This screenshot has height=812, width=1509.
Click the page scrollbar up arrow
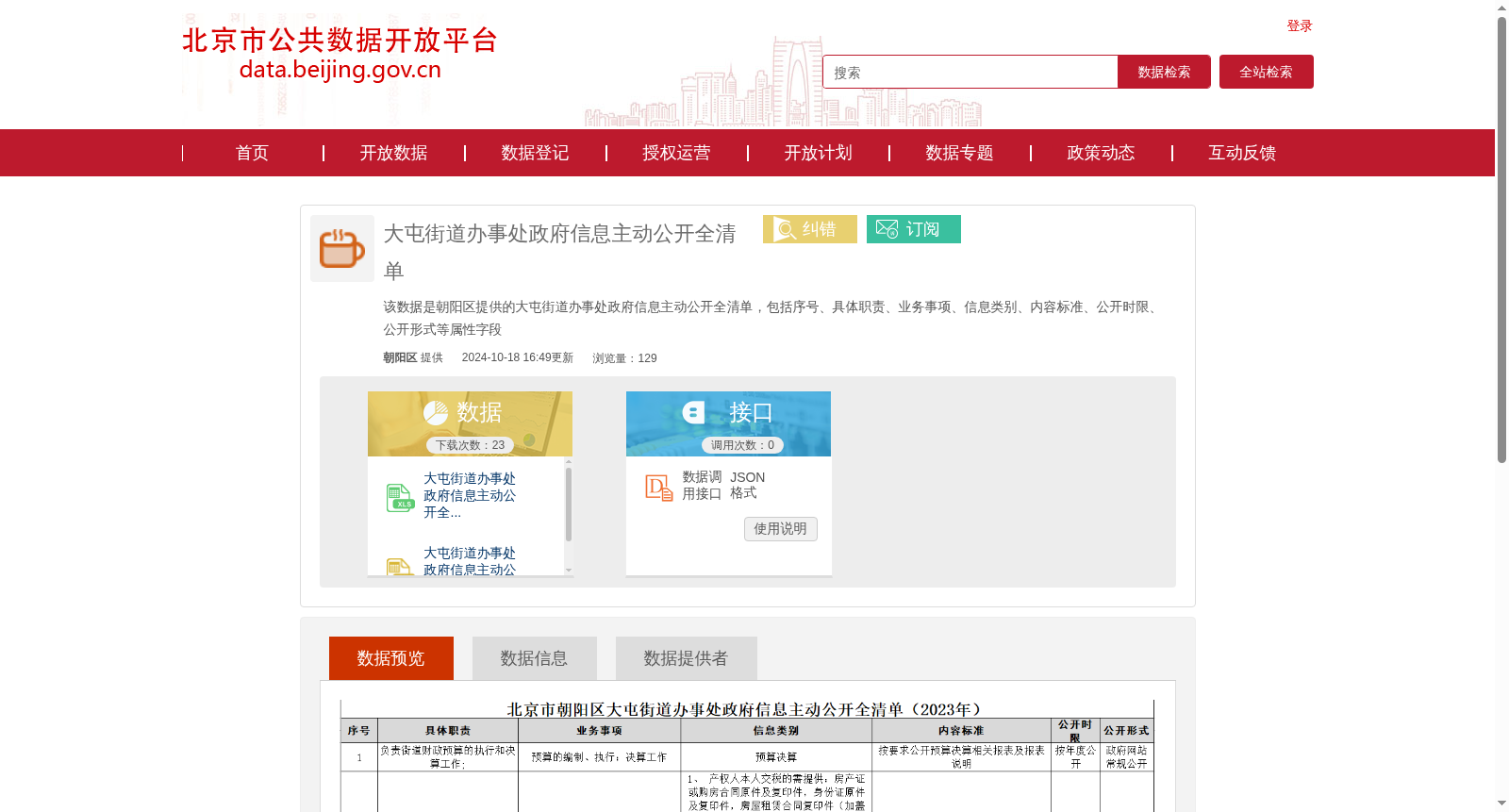click(1501, 8)
